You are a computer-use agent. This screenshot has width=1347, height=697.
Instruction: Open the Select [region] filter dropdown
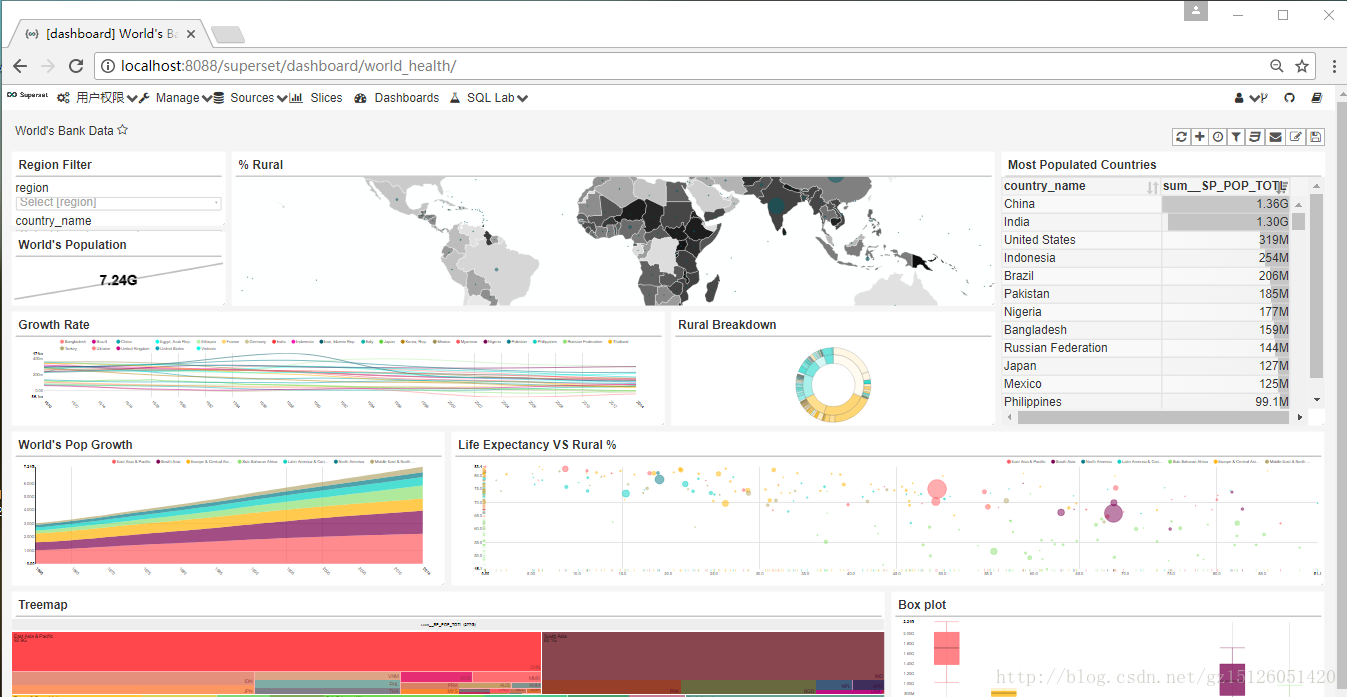tap(118, 203)
